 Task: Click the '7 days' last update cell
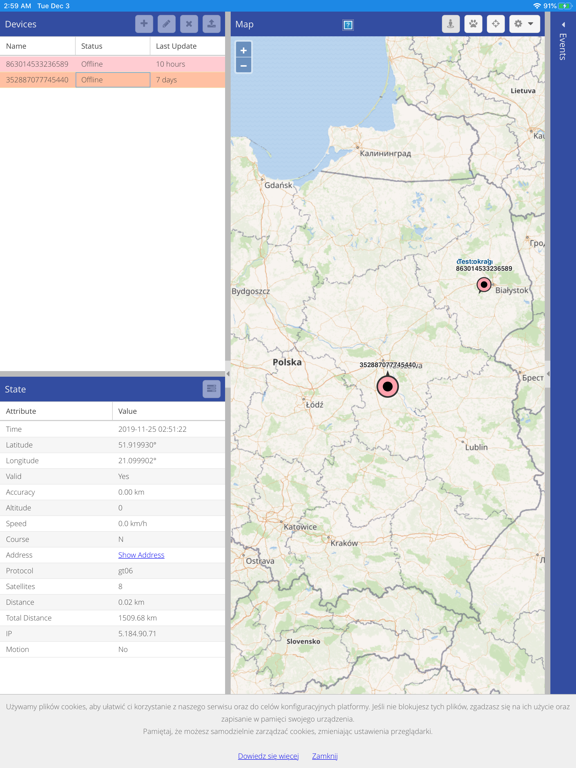tap(187, 80)
